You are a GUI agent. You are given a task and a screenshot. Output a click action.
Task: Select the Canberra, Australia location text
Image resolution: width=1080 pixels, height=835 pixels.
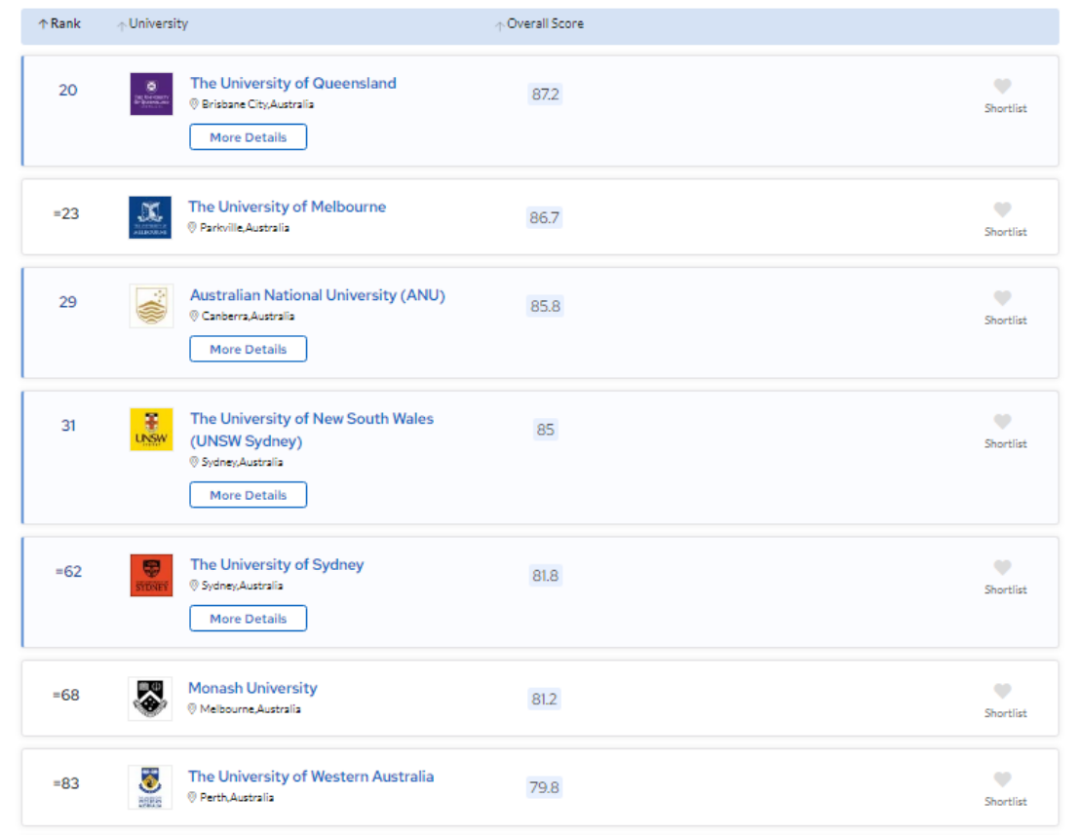pos(248,316)
